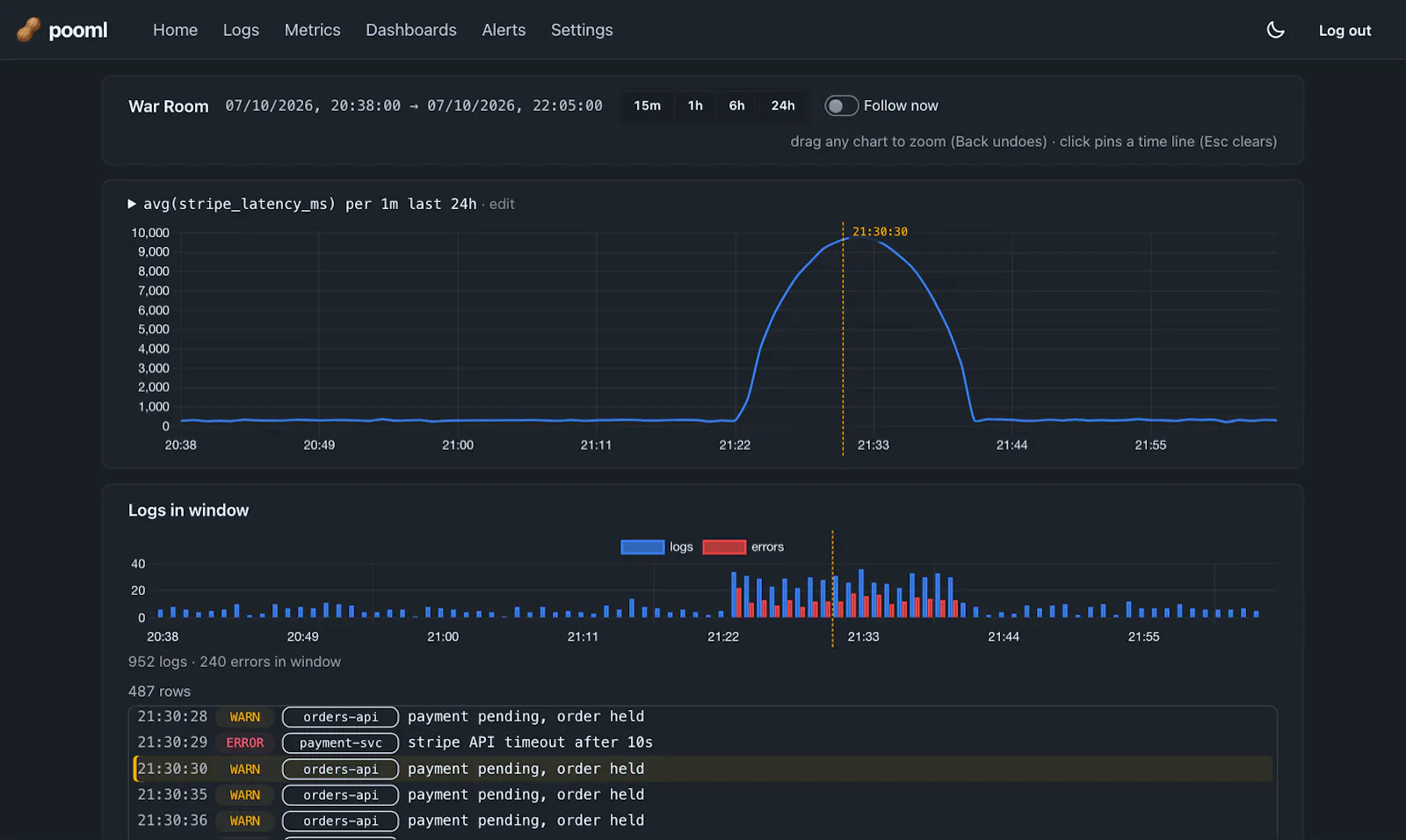The height and width of the screenshot is (840, 1406).
Task: Select the highlighted 21:30:30 log row
Action: point(703,769)
